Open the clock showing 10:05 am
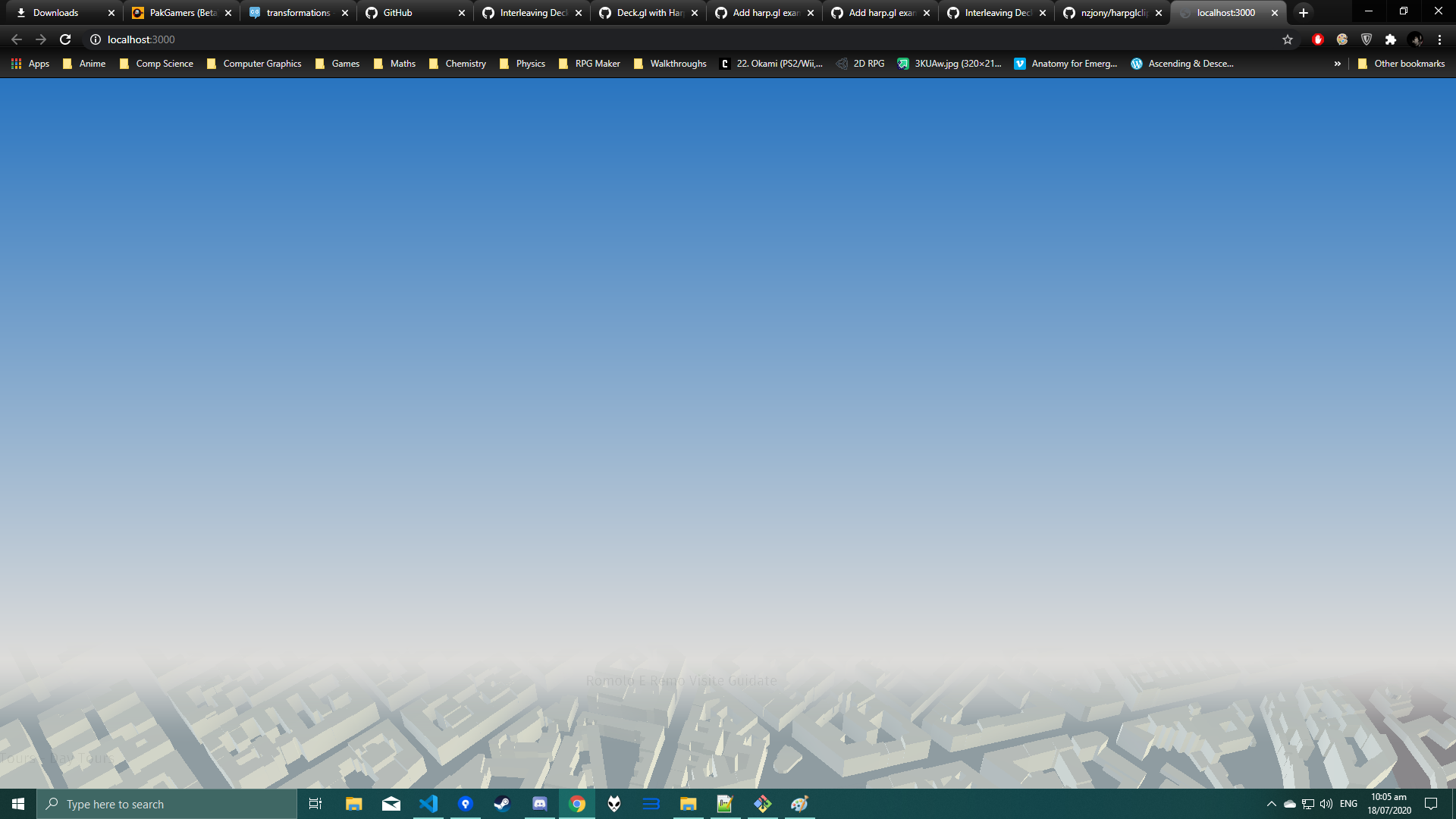The image size is (1456, 819). click(x=1389, y=804)
